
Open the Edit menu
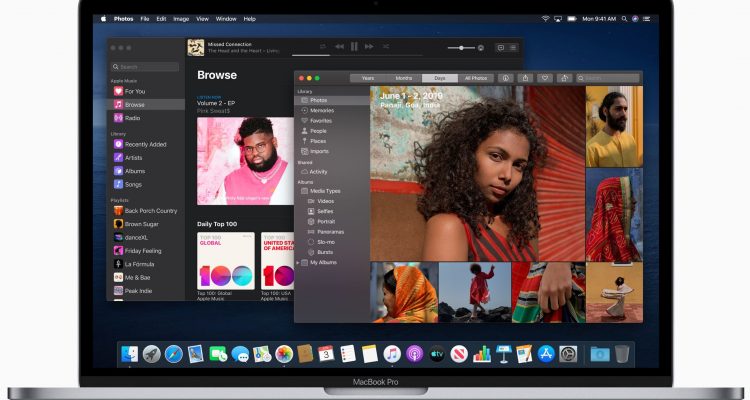click(161, 19)
